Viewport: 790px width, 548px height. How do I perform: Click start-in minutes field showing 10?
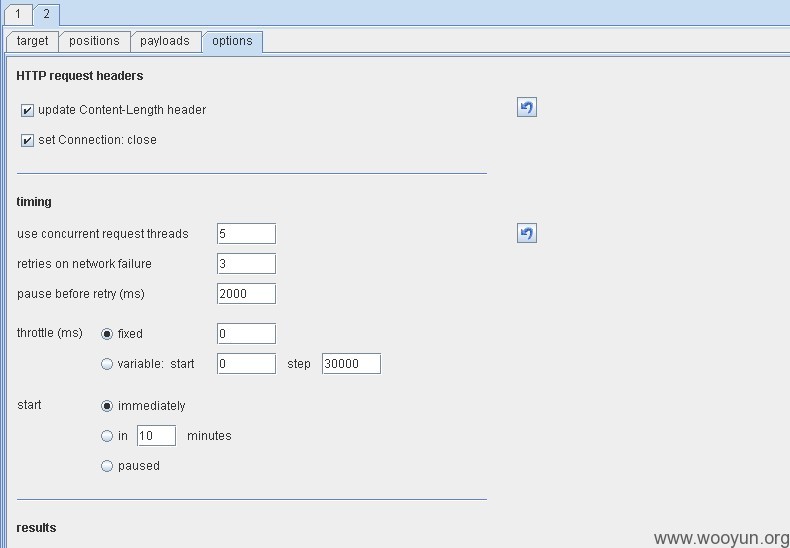click(156, 436)
